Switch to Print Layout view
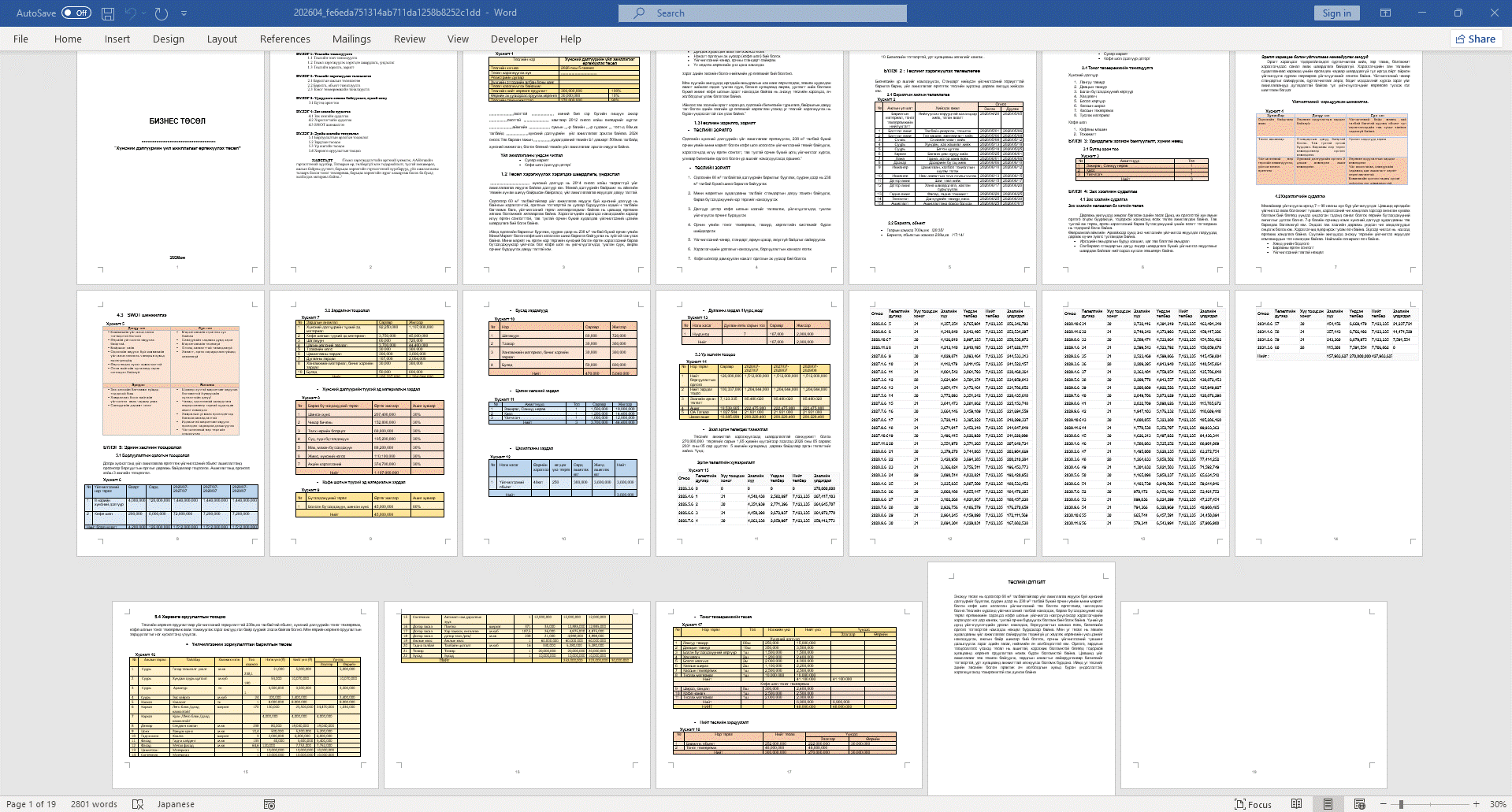Screen dimensions: 1512x812 [x=1328, y=804]
